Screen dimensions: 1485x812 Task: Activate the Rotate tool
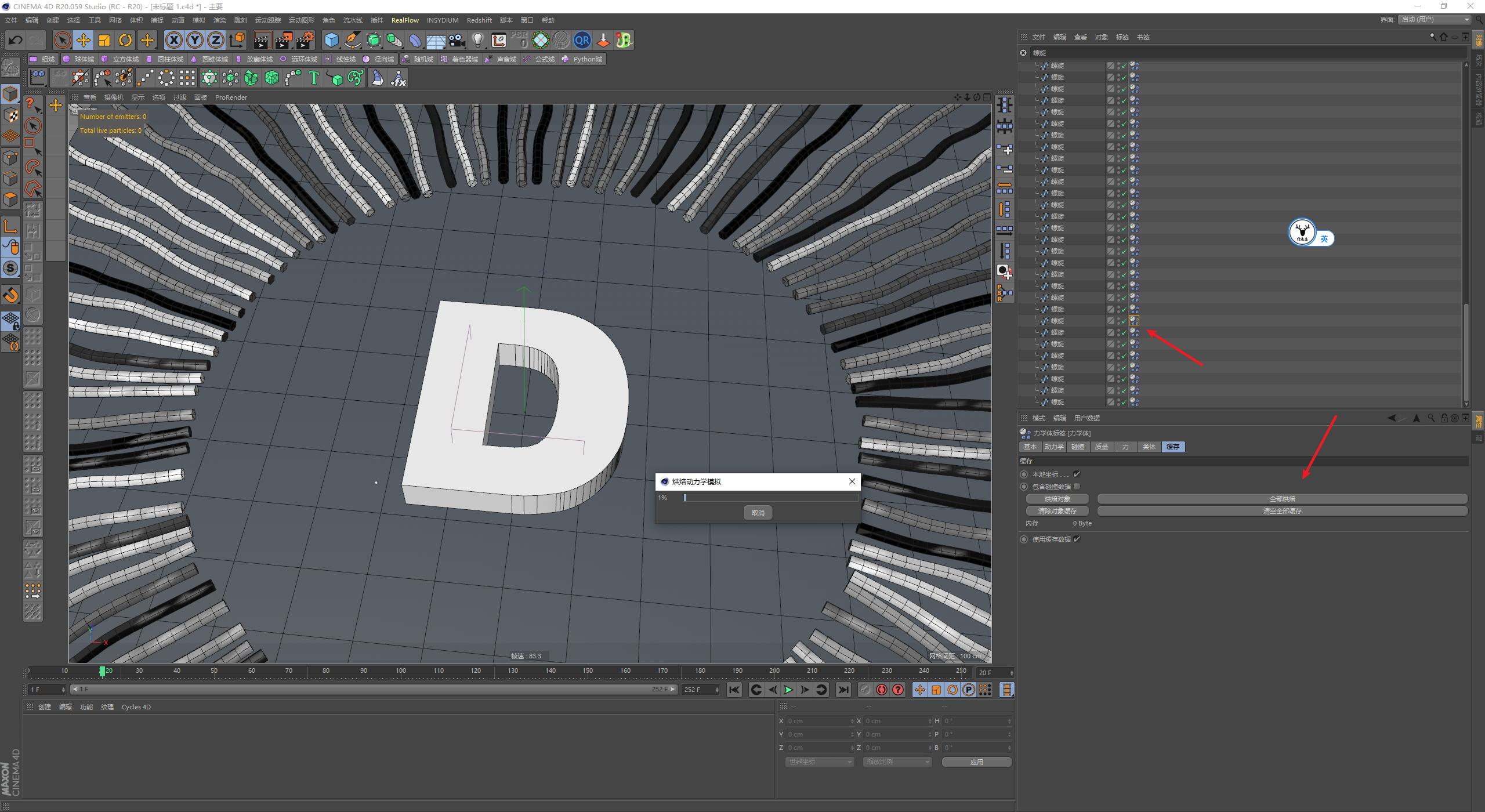(x=125, y=39)
